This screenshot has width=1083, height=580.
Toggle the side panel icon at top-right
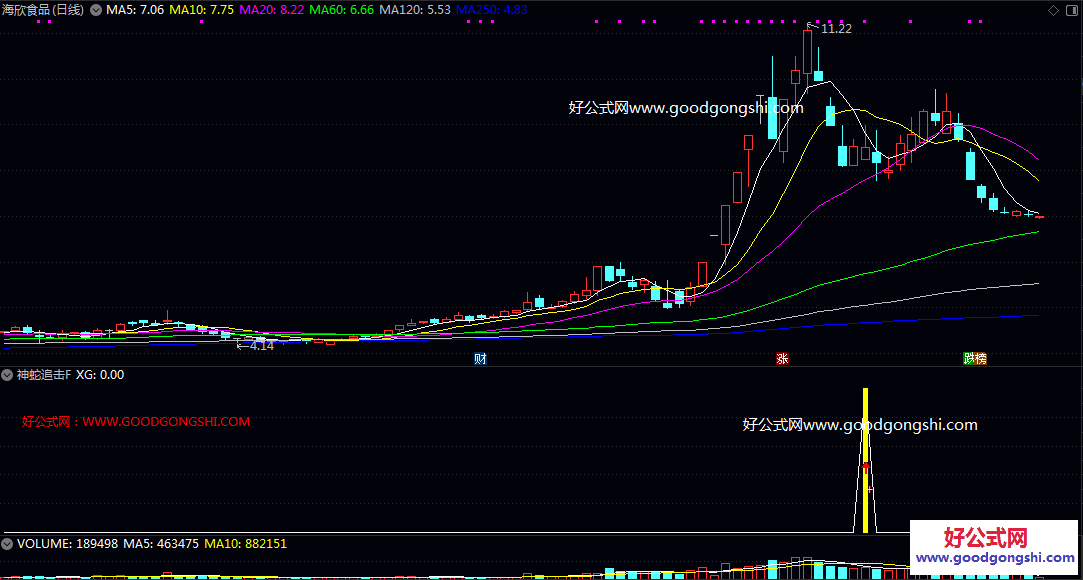[x=1071, y=10]
